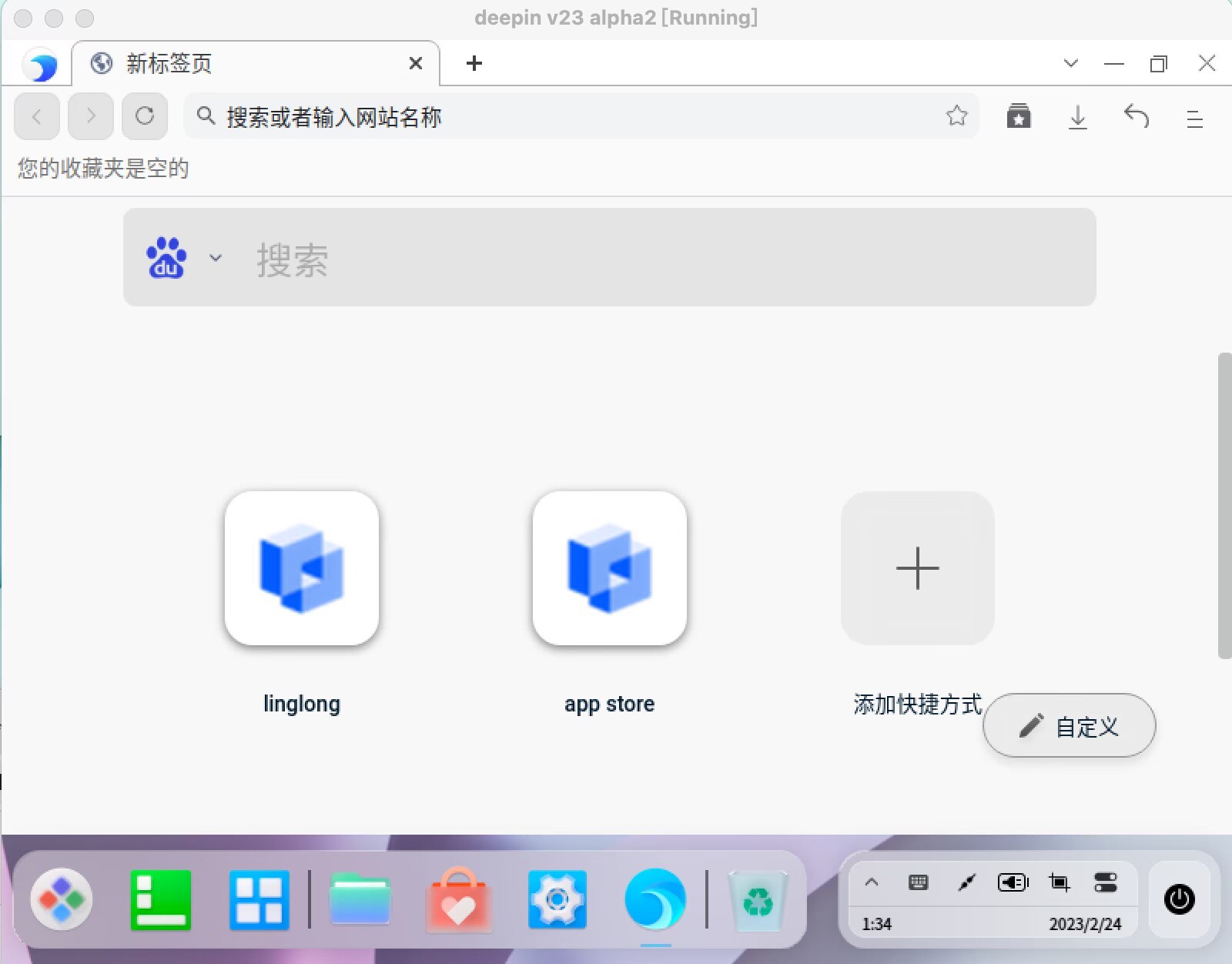The image size is (1232, 964).
Task: Open the browser main menu
Action: (1194, 119)
